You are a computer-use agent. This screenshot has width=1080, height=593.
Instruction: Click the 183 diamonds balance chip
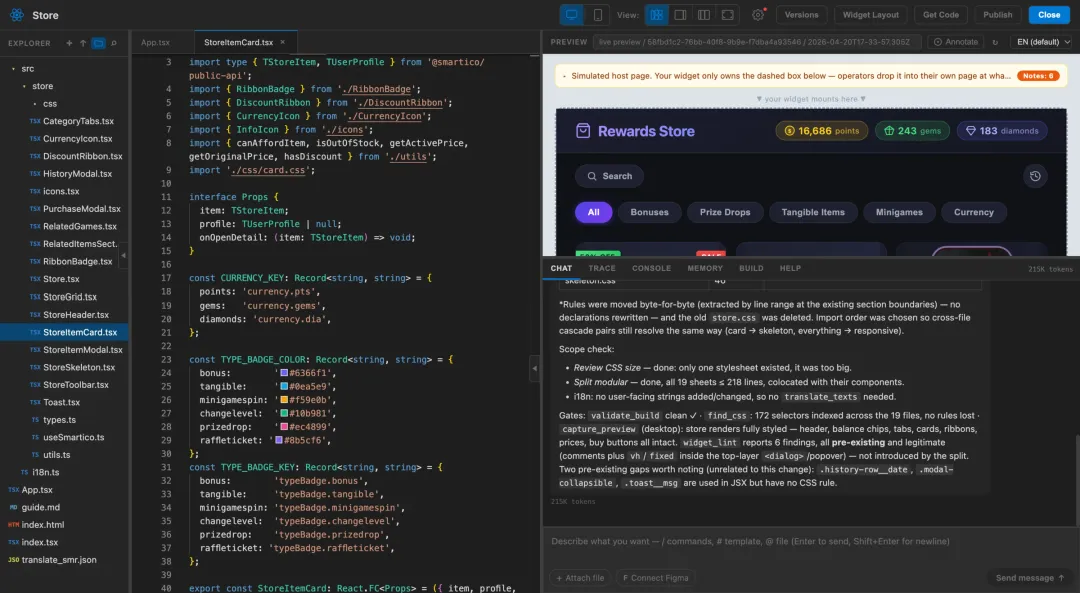coord(1002,131)
